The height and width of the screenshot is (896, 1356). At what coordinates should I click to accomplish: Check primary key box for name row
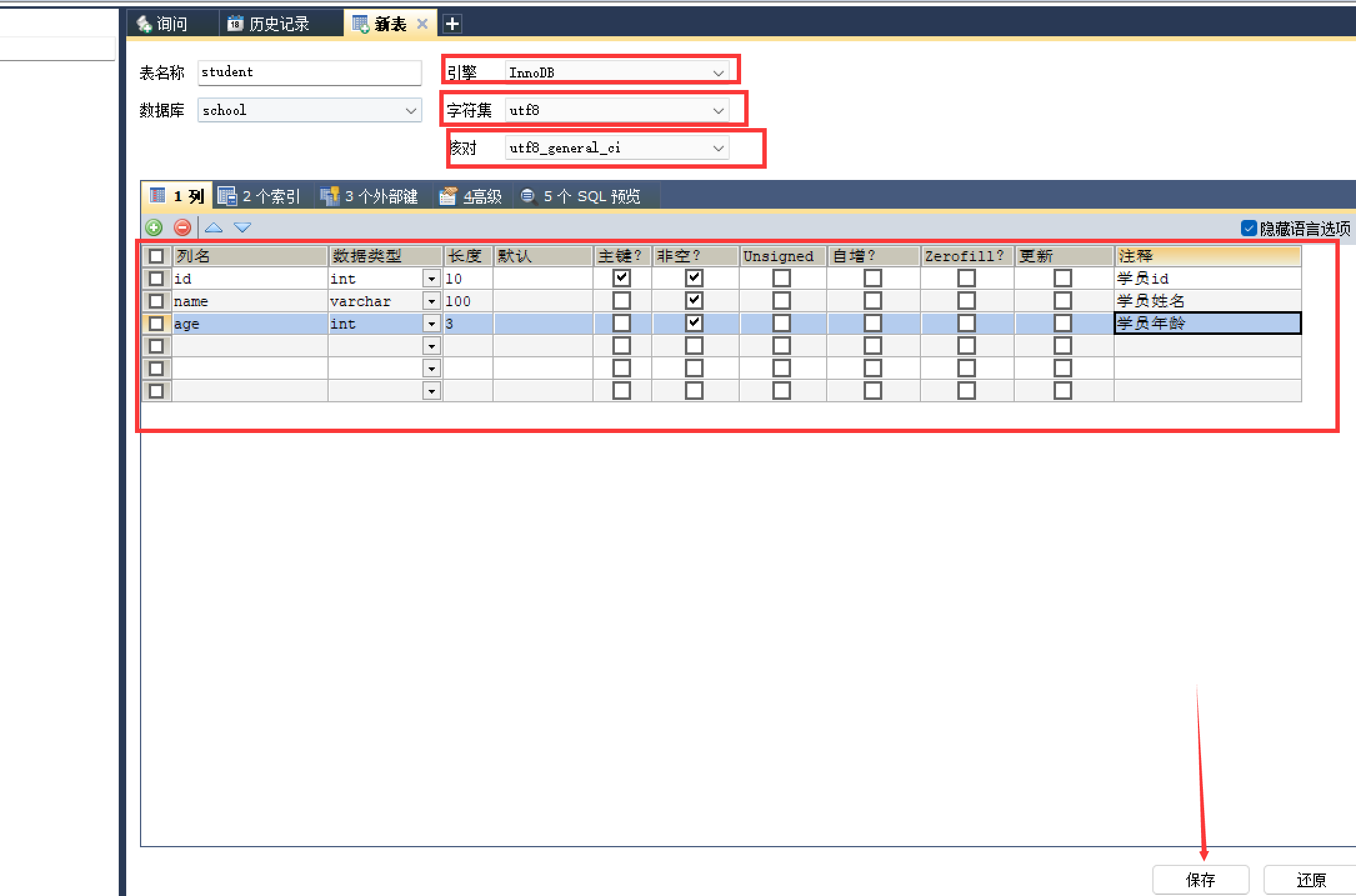pos(622,301)
